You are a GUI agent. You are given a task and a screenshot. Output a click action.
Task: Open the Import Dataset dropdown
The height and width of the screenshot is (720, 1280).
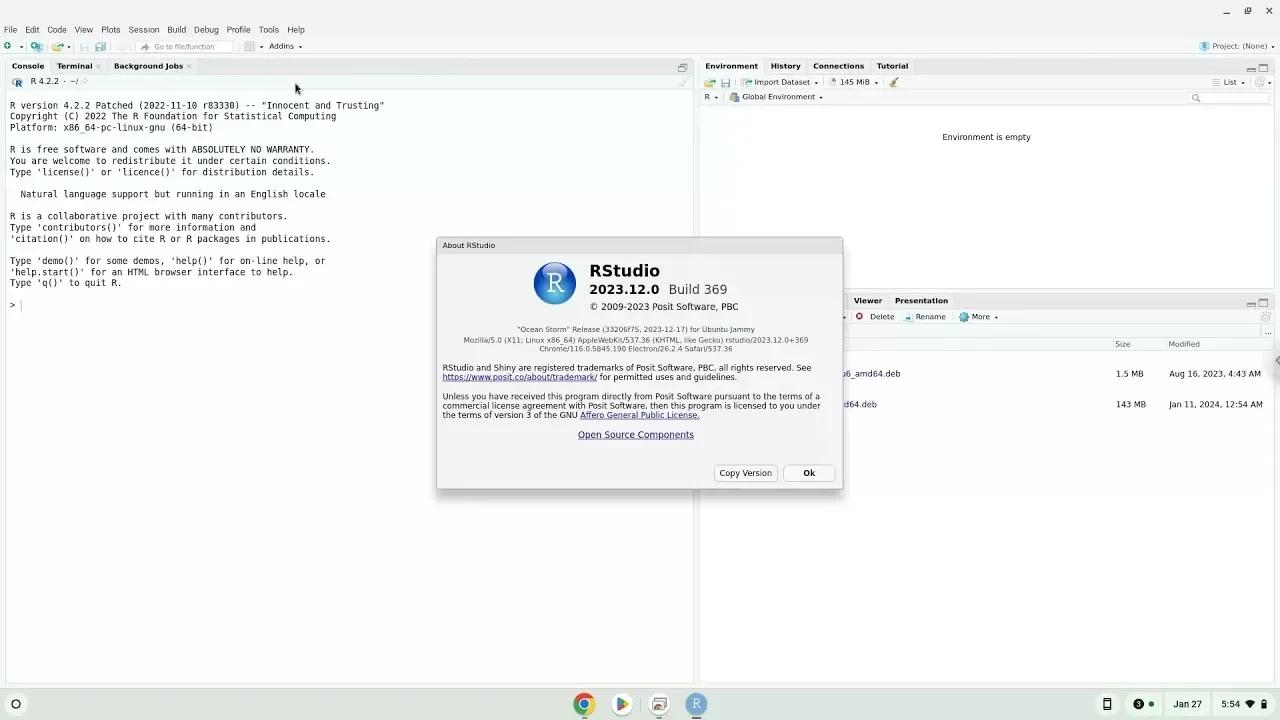point(781,81)
